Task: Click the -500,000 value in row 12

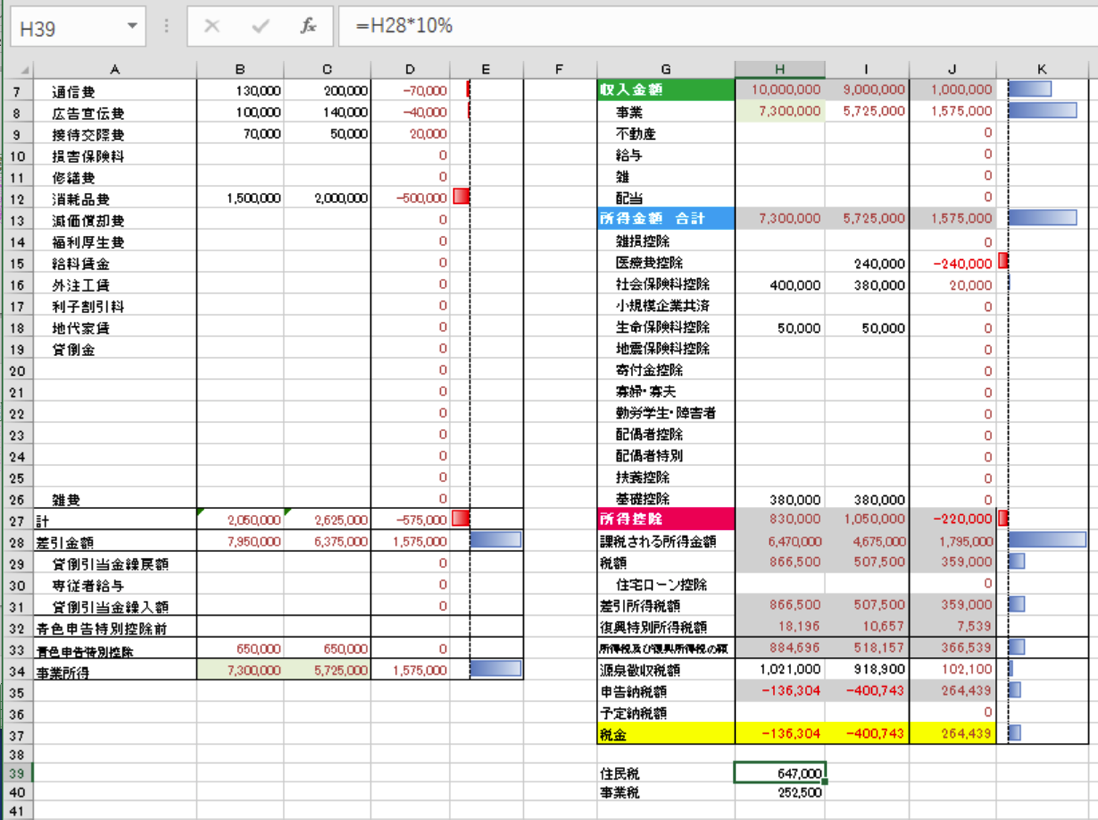Action: (x=410, y=199)
